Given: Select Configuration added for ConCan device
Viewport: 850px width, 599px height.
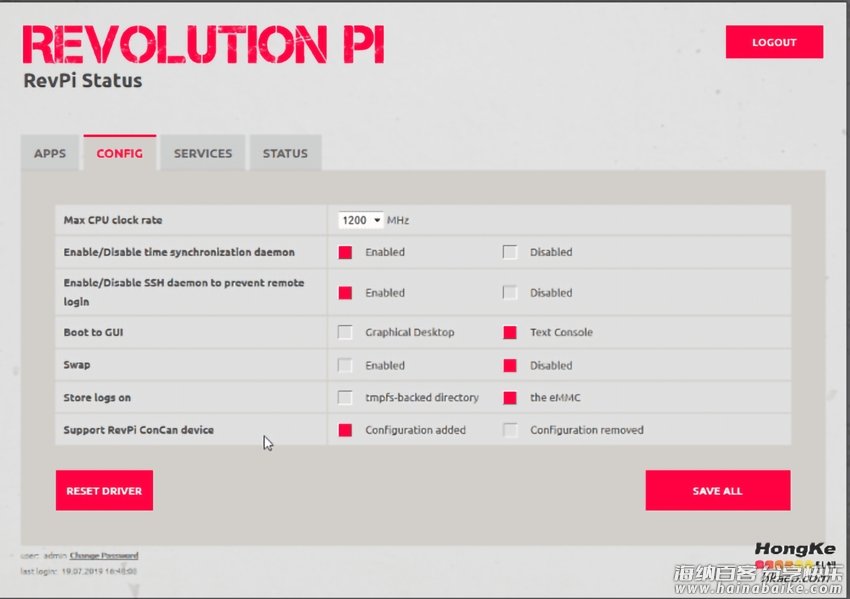Looking at the screenshot, I should [345, 430].
